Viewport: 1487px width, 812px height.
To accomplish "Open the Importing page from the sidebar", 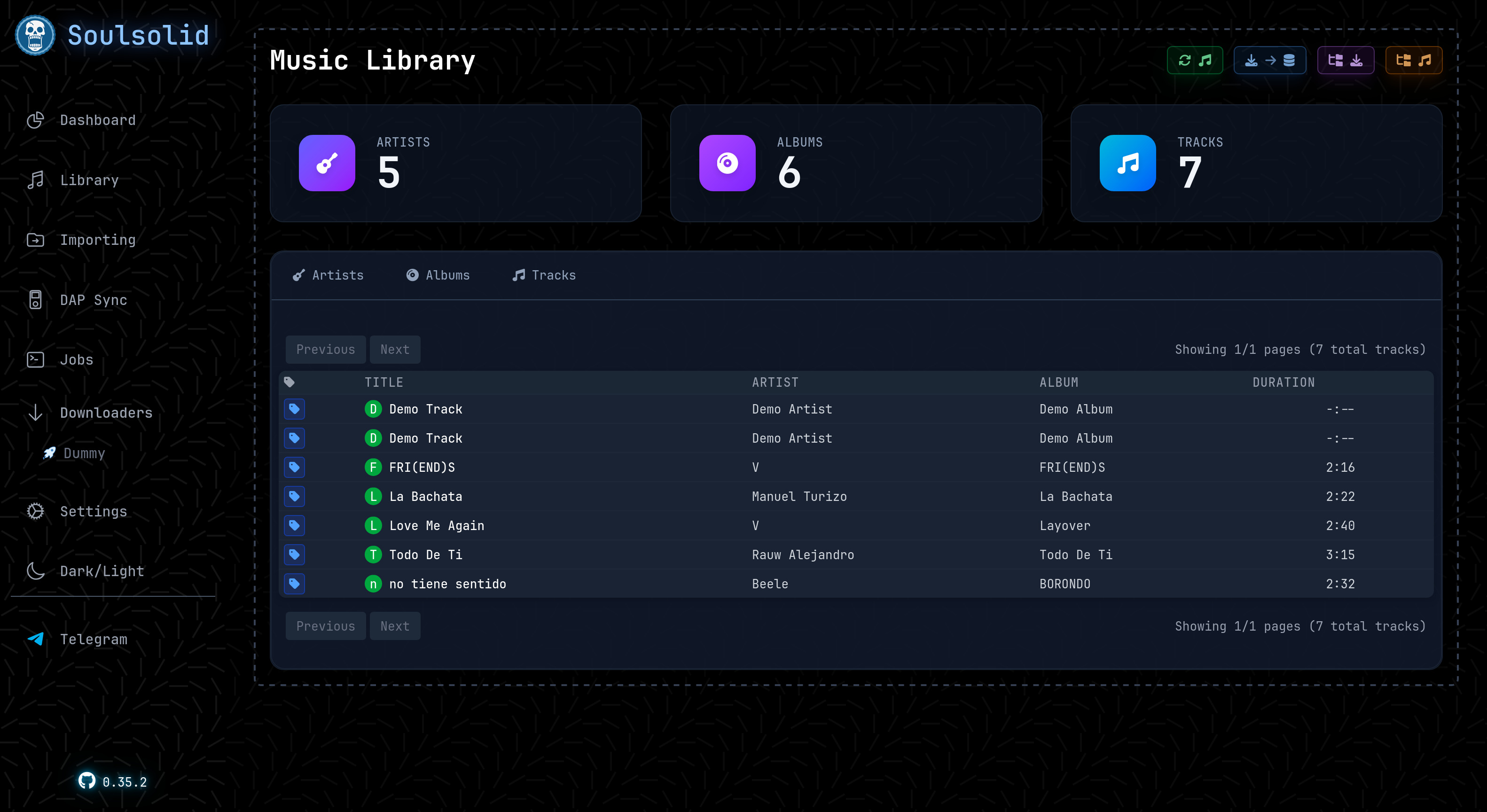I will 98,240.
